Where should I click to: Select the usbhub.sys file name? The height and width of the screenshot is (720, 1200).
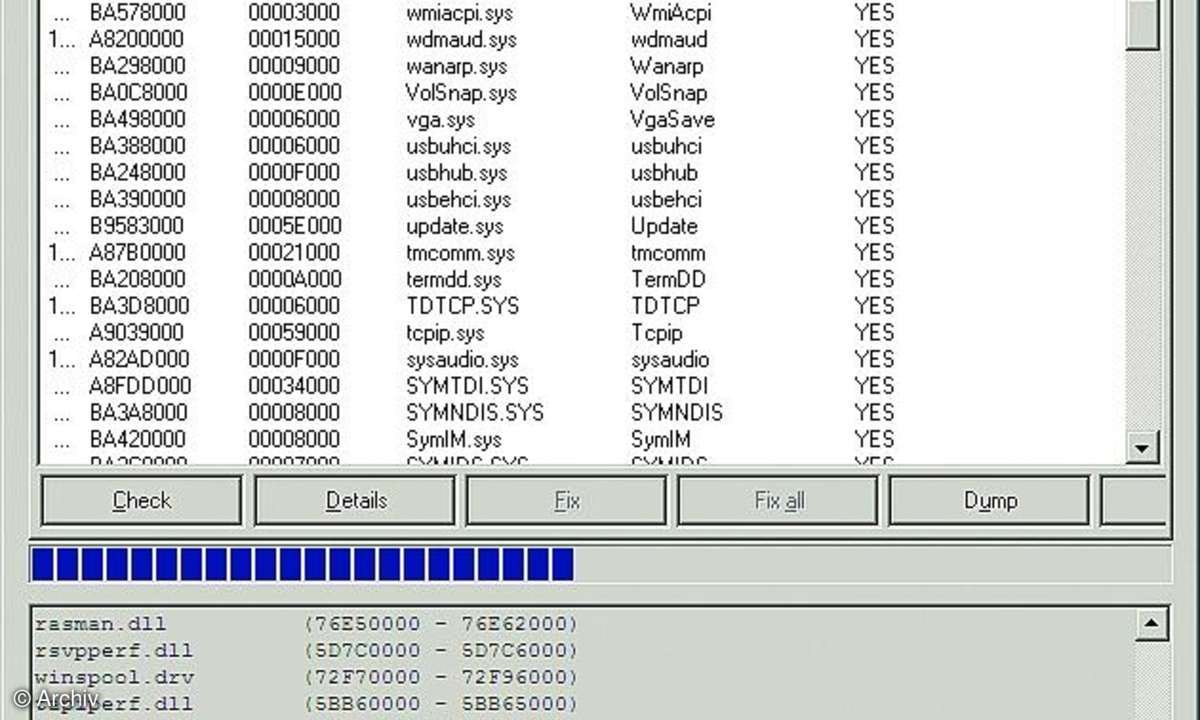click(x=456, y=173)
